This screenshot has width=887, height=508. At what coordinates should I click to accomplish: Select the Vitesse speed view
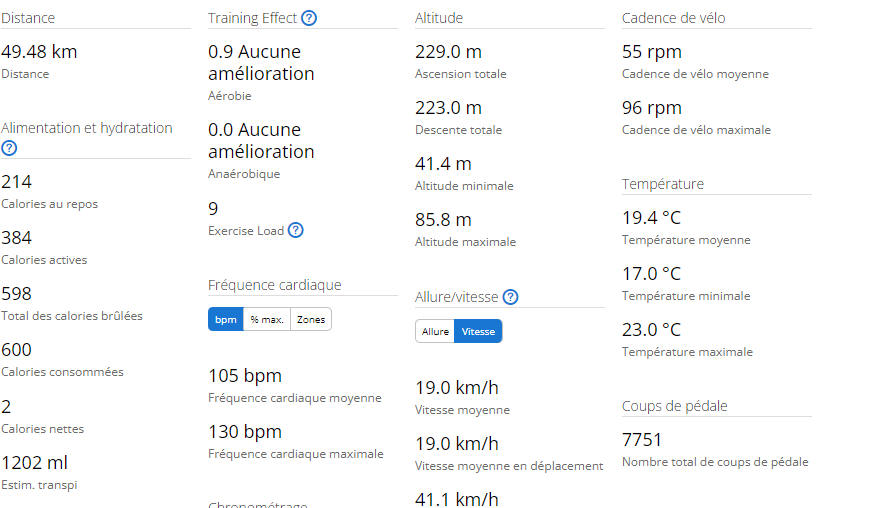[478, 332]
